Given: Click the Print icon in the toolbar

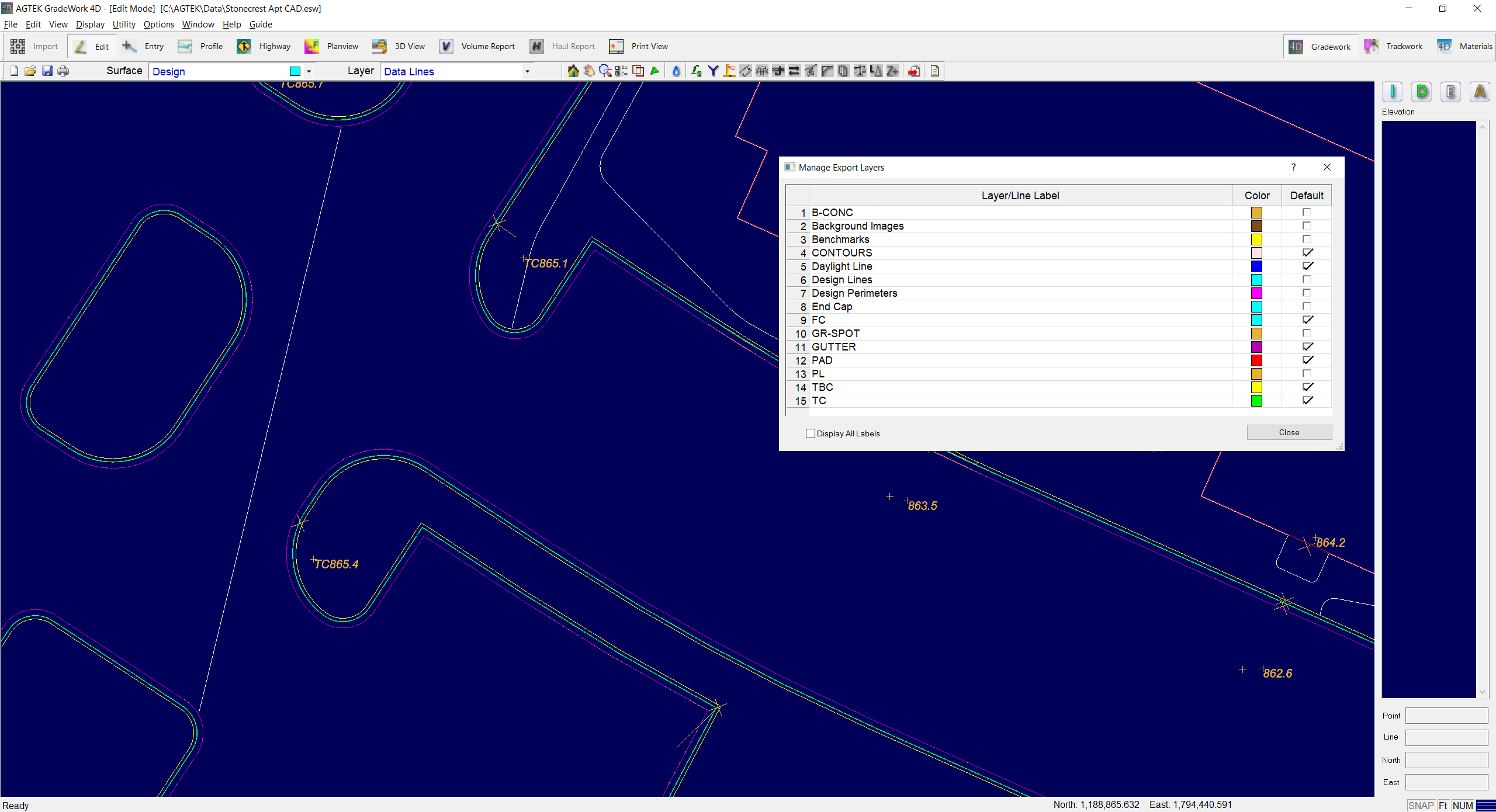Looking at the screenshot, I should click(x=63, y=71).
